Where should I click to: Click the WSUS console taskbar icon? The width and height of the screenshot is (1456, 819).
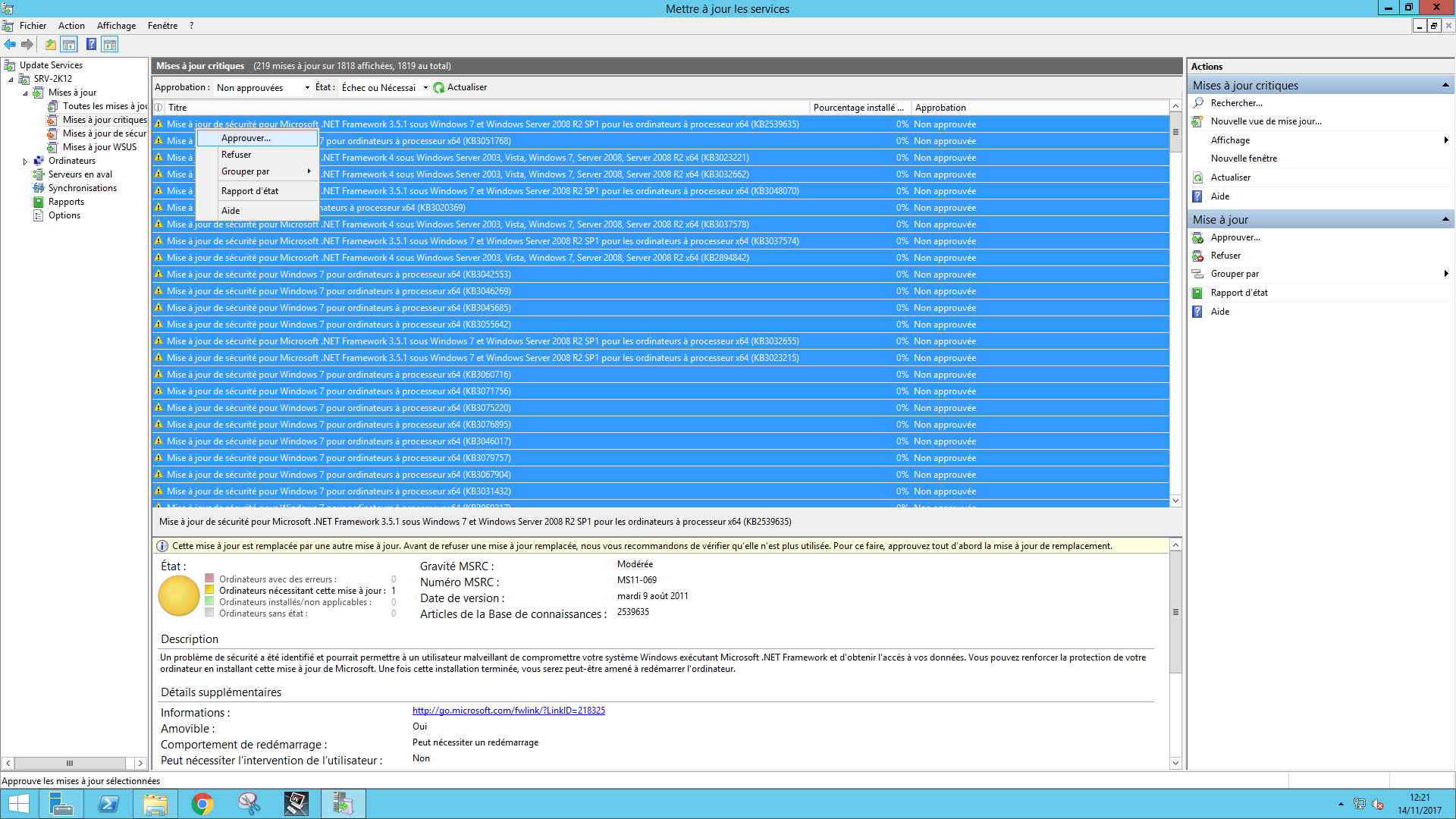(344, 804)
